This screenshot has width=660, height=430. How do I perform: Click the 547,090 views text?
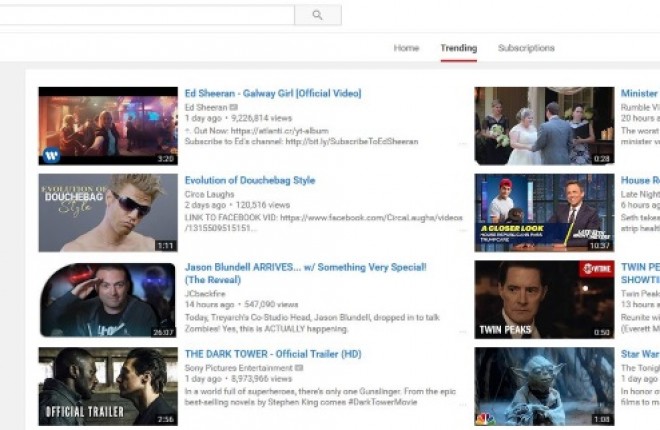pos(271,305)
